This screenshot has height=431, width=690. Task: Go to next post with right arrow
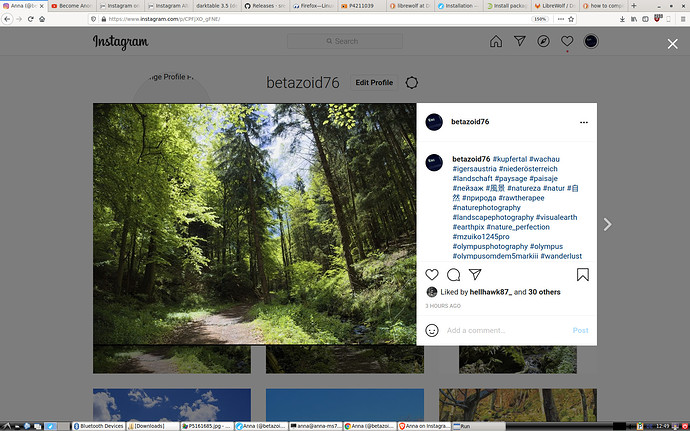[x=607, y=225]
